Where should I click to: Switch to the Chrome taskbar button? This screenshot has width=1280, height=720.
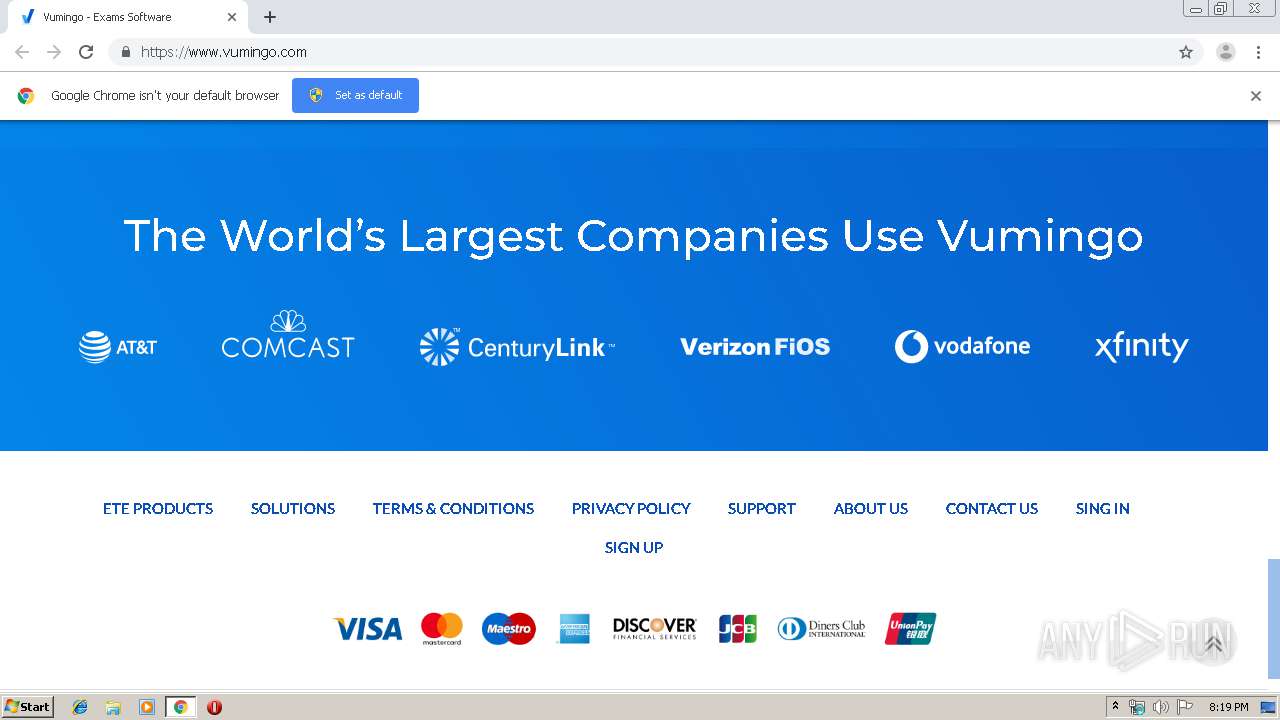[180, 707]
